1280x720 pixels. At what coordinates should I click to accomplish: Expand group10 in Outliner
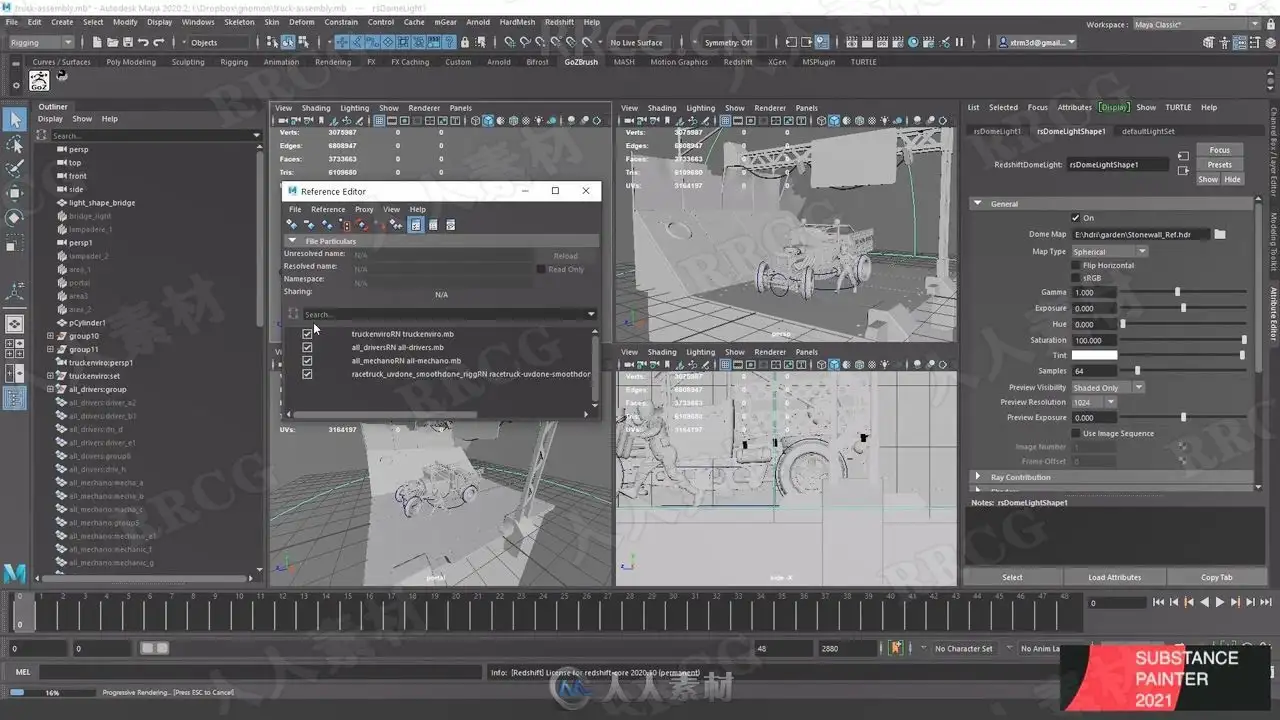pos(50,336)
